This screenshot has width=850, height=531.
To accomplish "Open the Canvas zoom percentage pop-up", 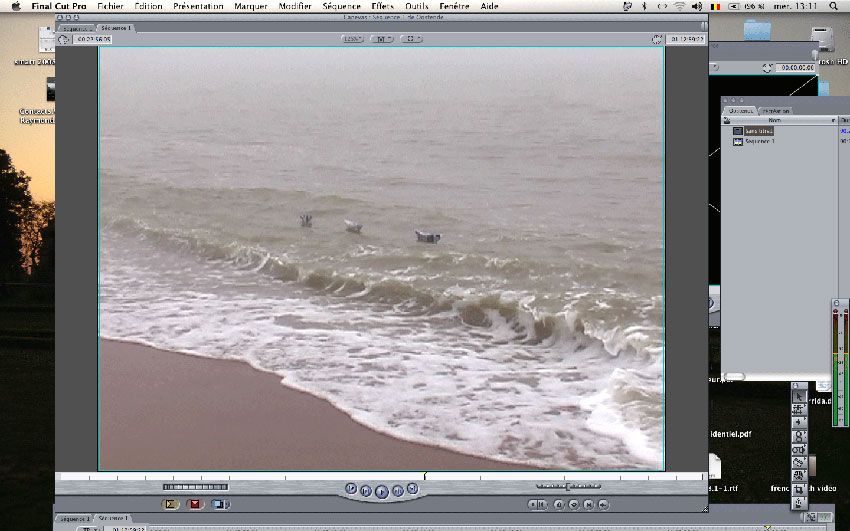I will pos(352,39).
